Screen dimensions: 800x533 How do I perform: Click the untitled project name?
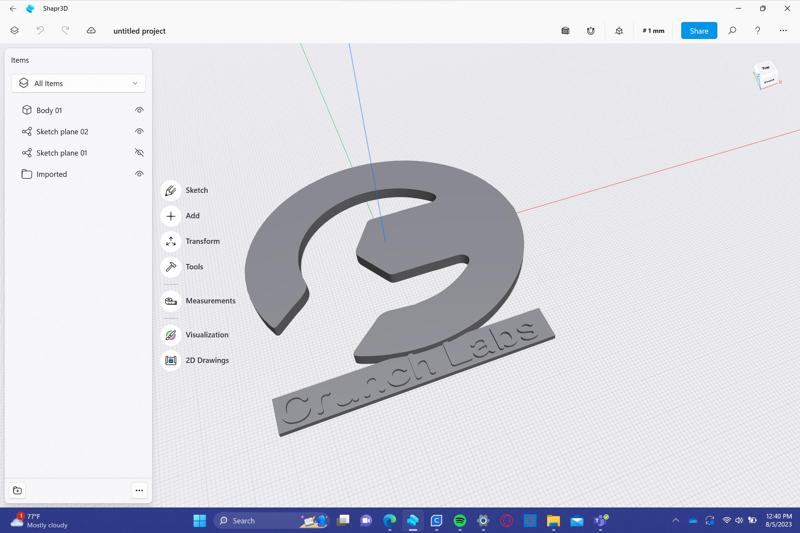[x=139, y=31]
